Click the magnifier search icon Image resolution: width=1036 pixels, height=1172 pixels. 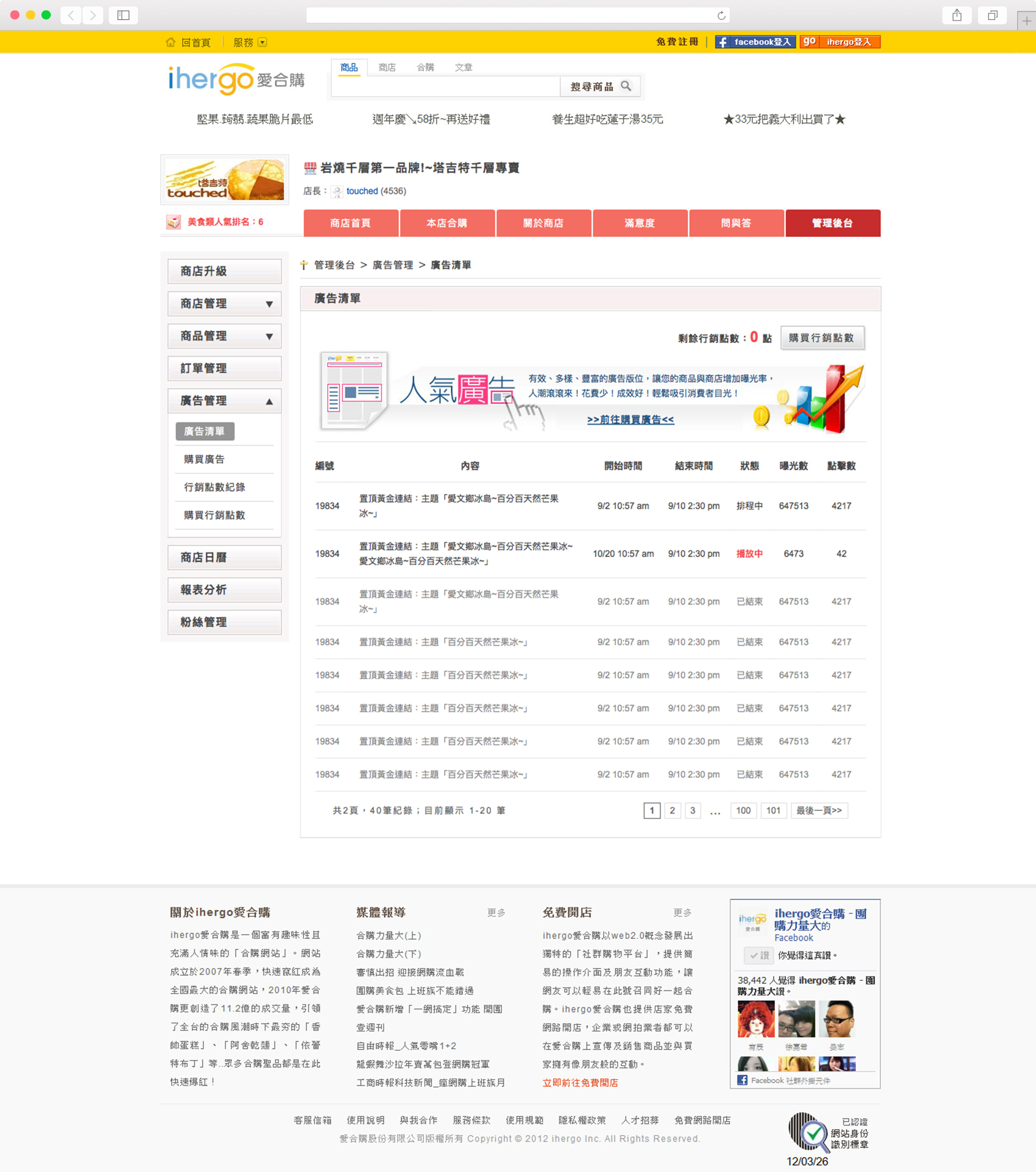pyautogui.click(x=626, y=86)
